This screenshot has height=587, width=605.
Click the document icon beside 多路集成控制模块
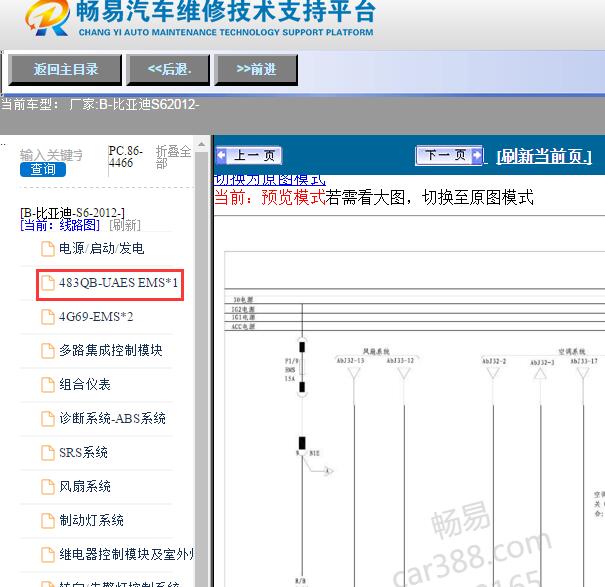[x=48, y=351]
